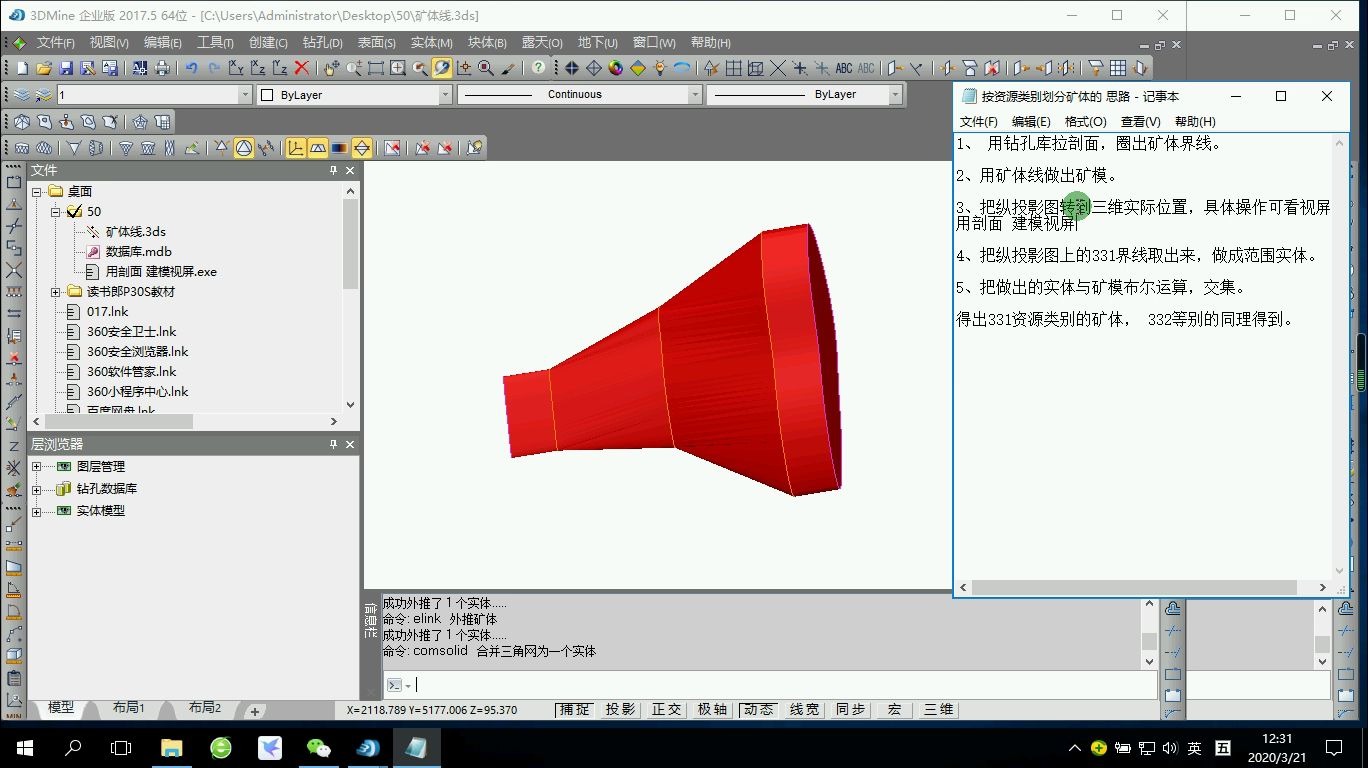Image resolution: width=1368 pixels, height=768 pixels.
Task: Toggle 正交 (ortho) mode in status bar
Action: coord(666,710)
